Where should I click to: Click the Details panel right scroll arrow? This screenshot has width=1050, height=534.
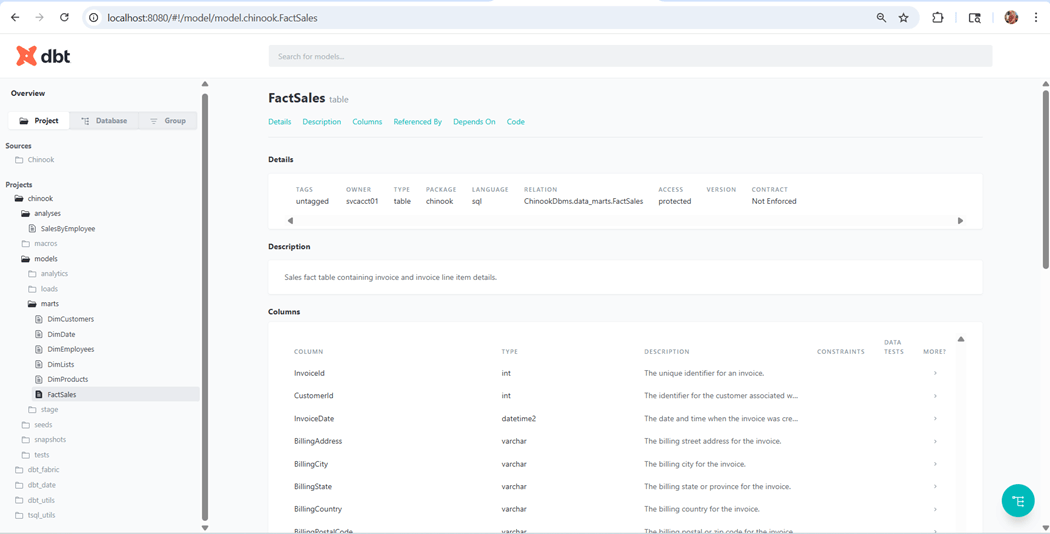coord(960,220)
